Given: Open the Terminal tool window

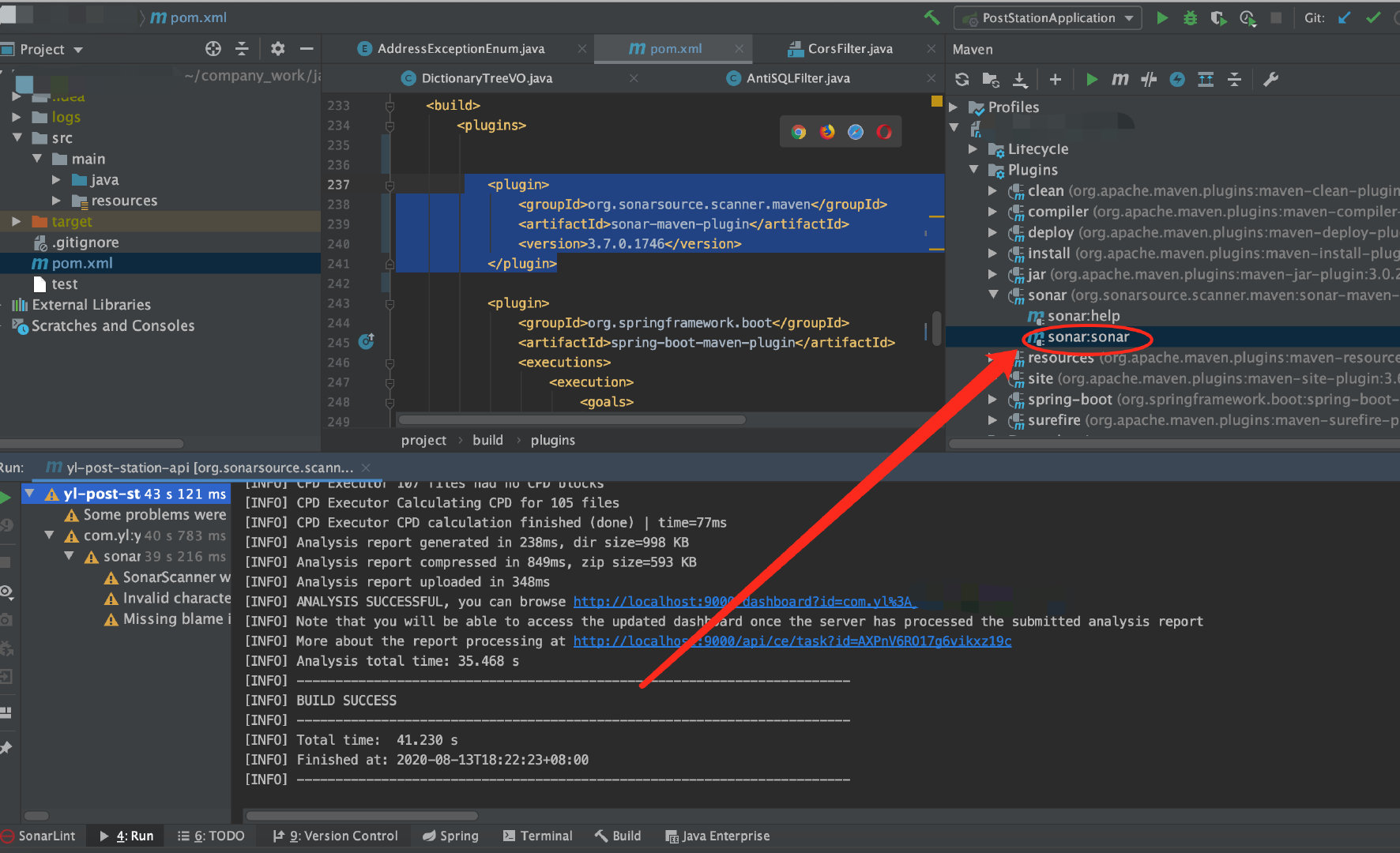Looking at the screenshot, I should (x=537, y=836).
